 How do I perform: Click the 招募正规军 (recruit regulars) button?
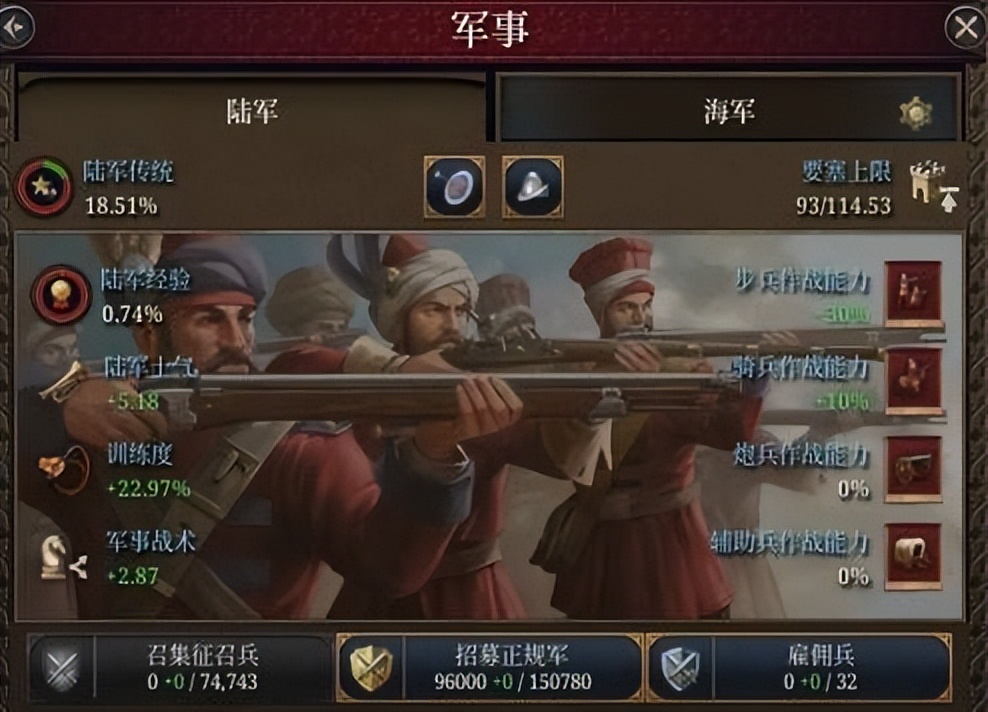click(x=490, y=668)
